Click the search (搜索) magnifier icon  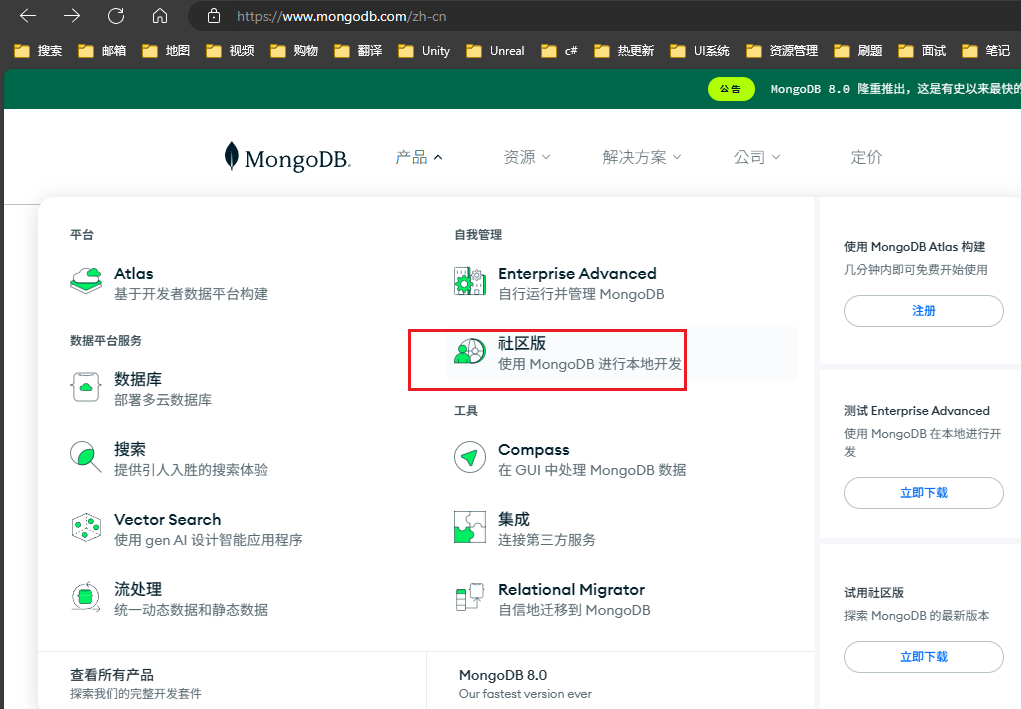tap(86, 457)
